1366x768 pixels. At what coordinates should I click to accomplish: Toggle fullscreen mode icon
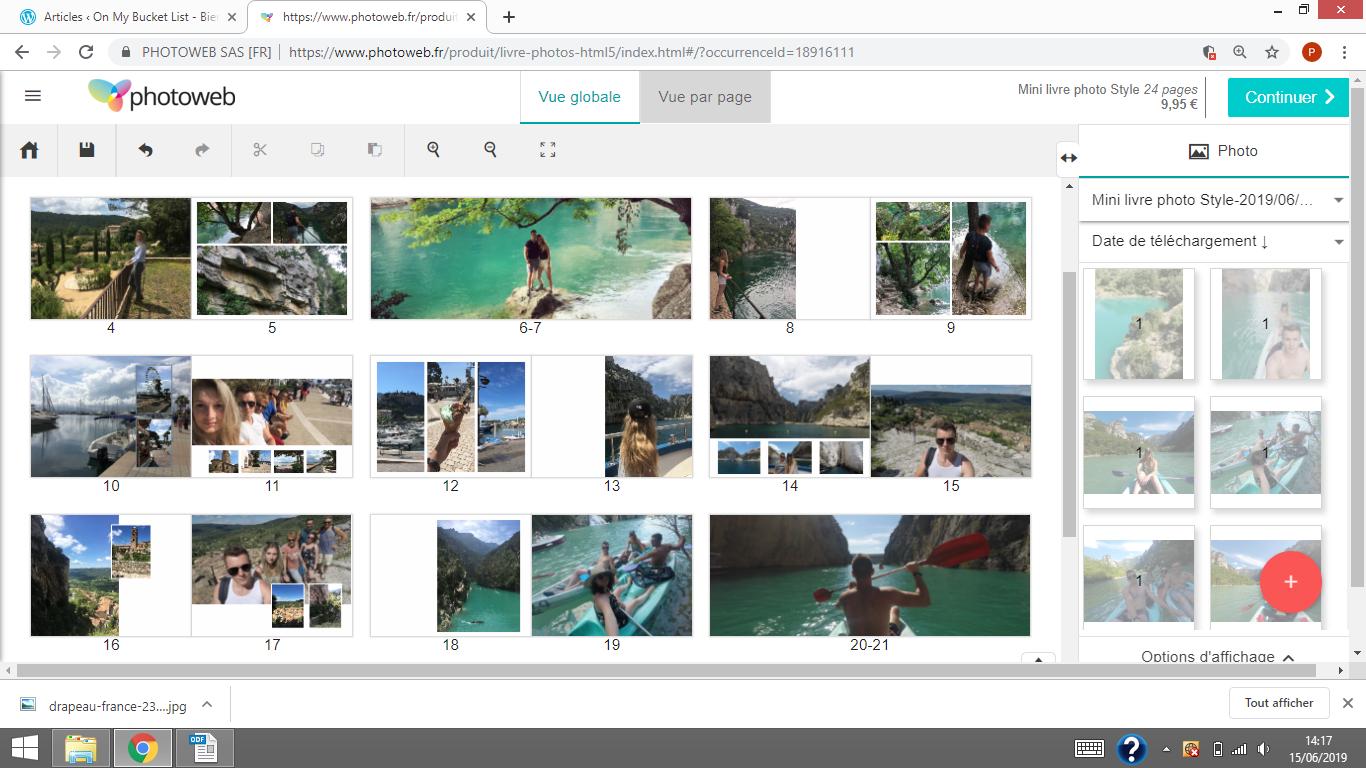tap(547, 150)
